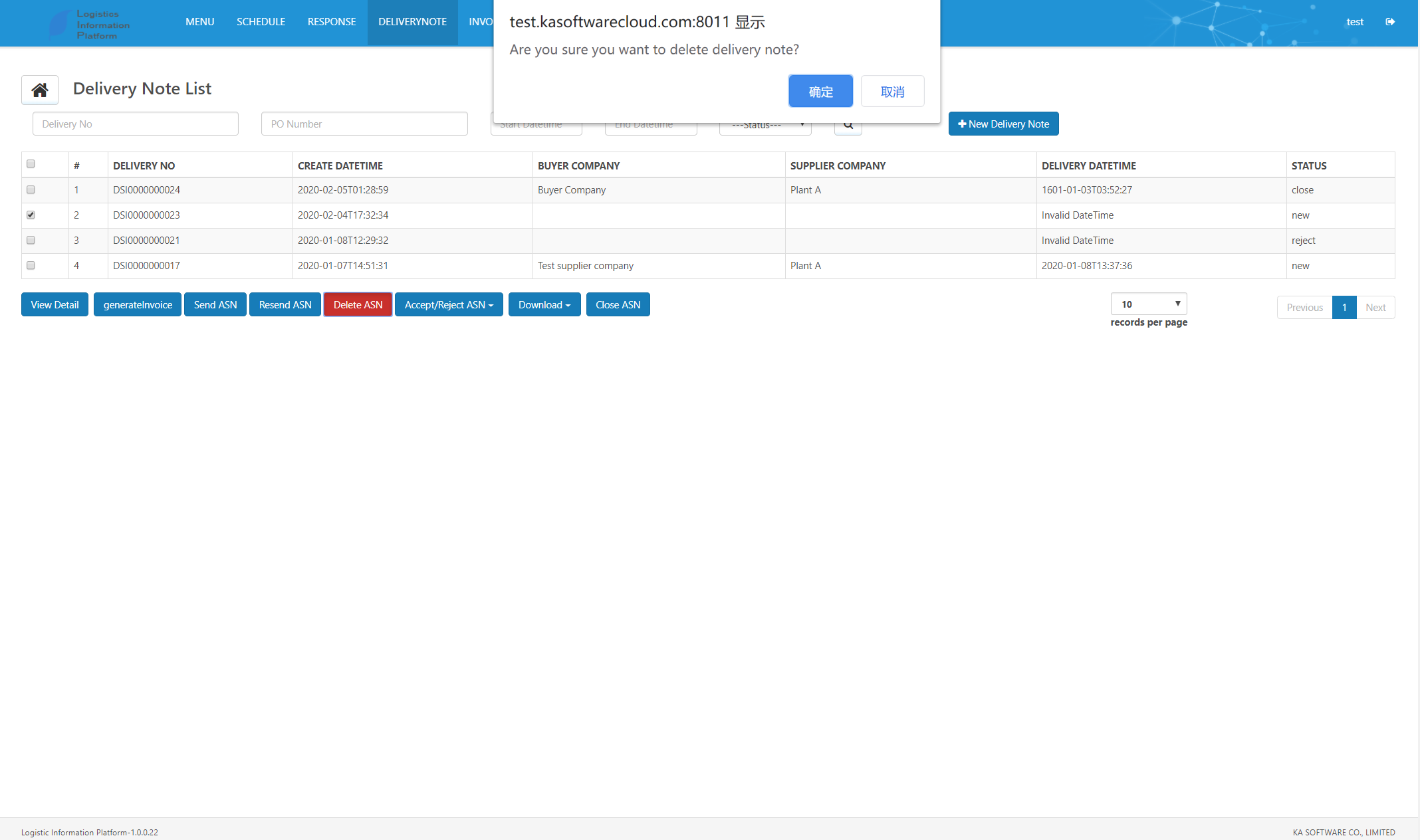This screenshot has width=1420, height=840.
Task: Click the Logistics Information Platform logo
Action: pos(90,24)
